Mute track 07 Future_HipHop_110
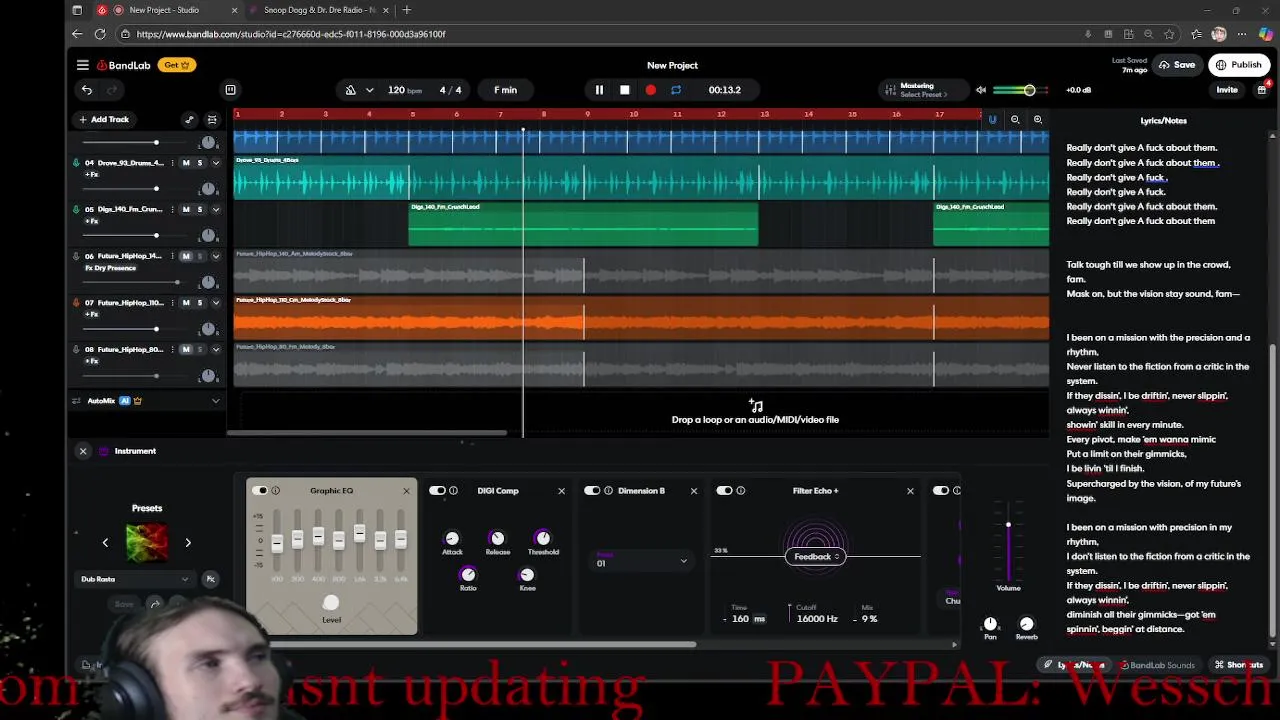This screenshot has height=720, width=1280. point(185,303)
